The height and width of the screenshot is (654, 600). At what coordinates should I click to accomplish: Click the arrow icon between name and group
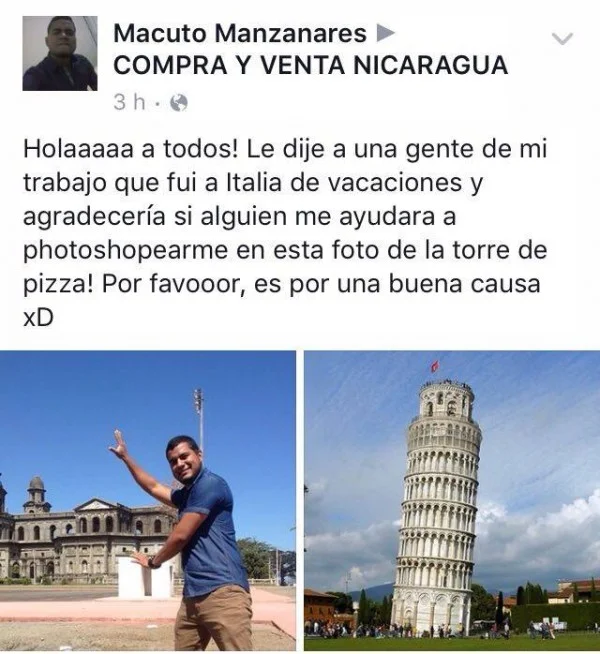tap(385, 33)
